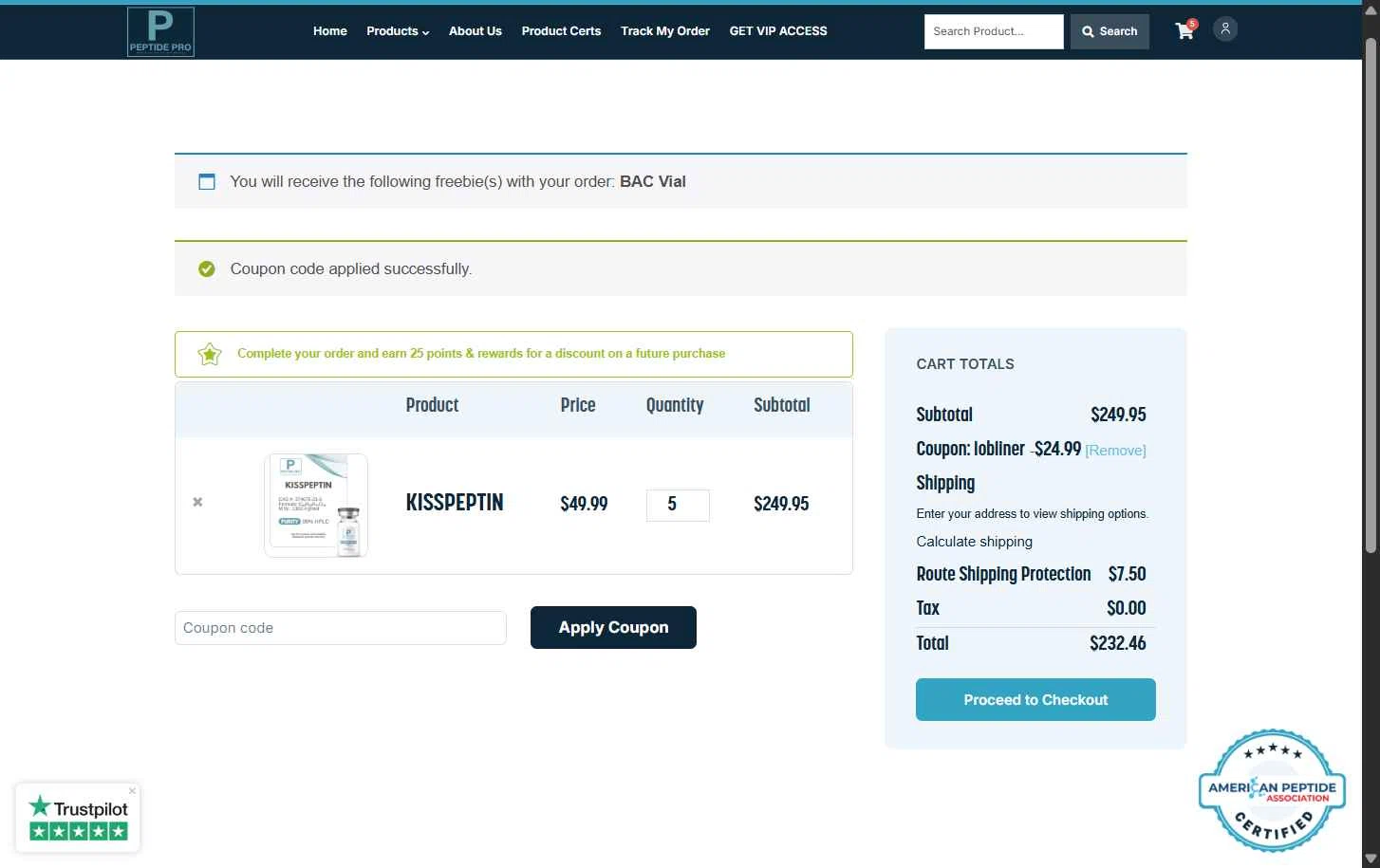Click the $49.99 Kisspeptin price
The width and height of the screenshot is (1380, 868).
584,504
